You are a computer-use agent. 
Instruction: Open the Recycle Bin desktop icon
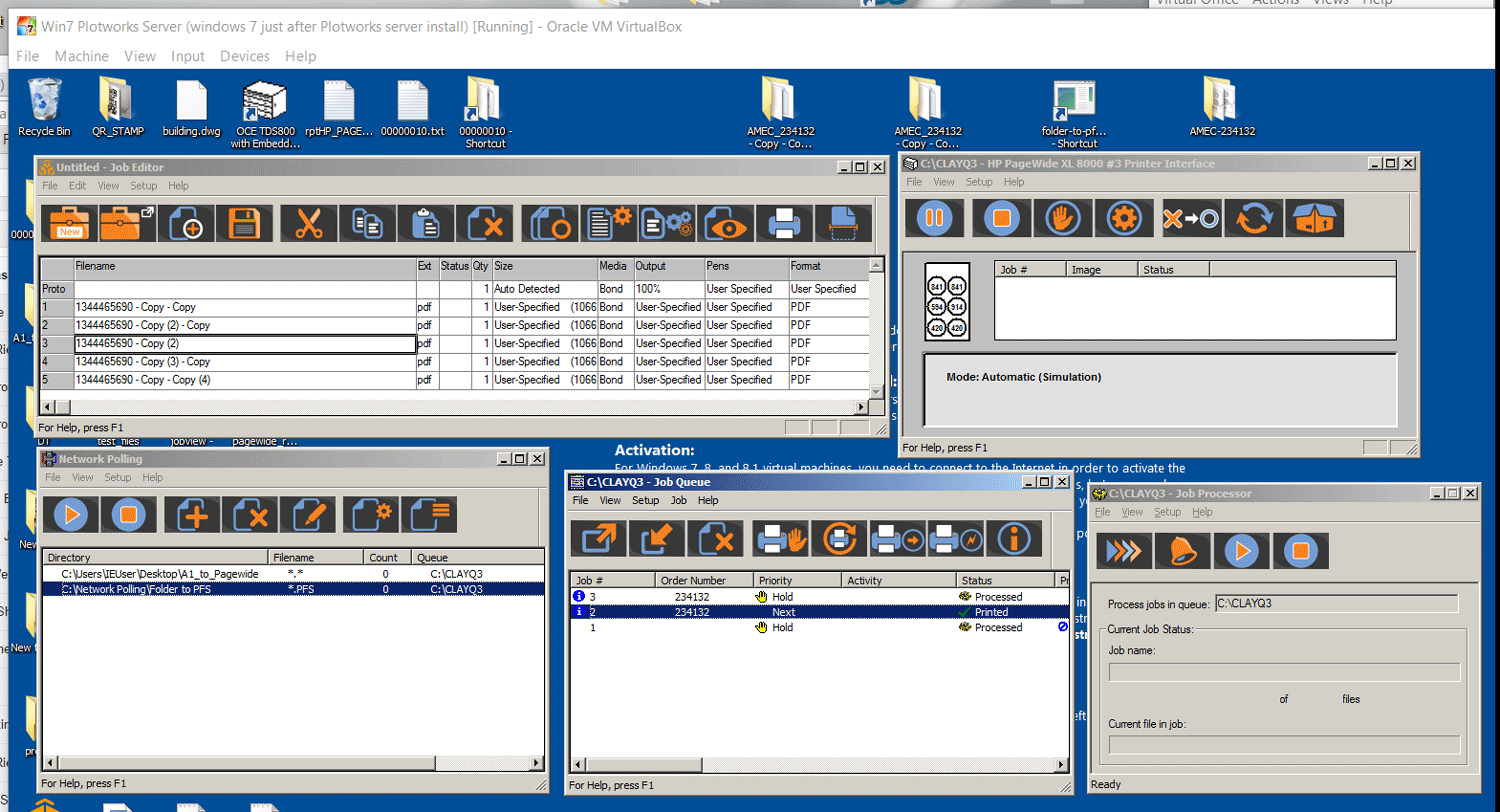pos(44,107)
